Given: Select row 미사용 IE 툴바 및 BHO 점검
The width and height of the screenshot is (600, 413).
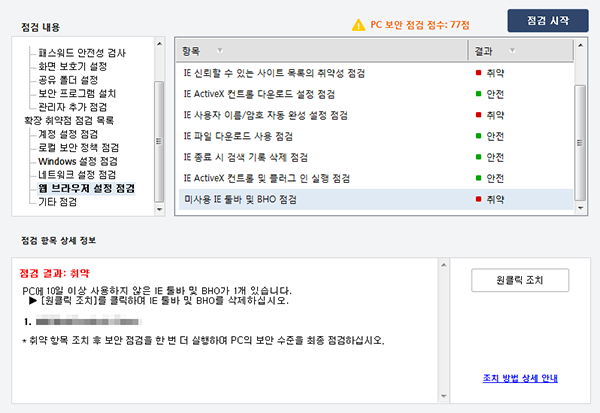Looking at the screenshot, I should click(x=376, y=199).
